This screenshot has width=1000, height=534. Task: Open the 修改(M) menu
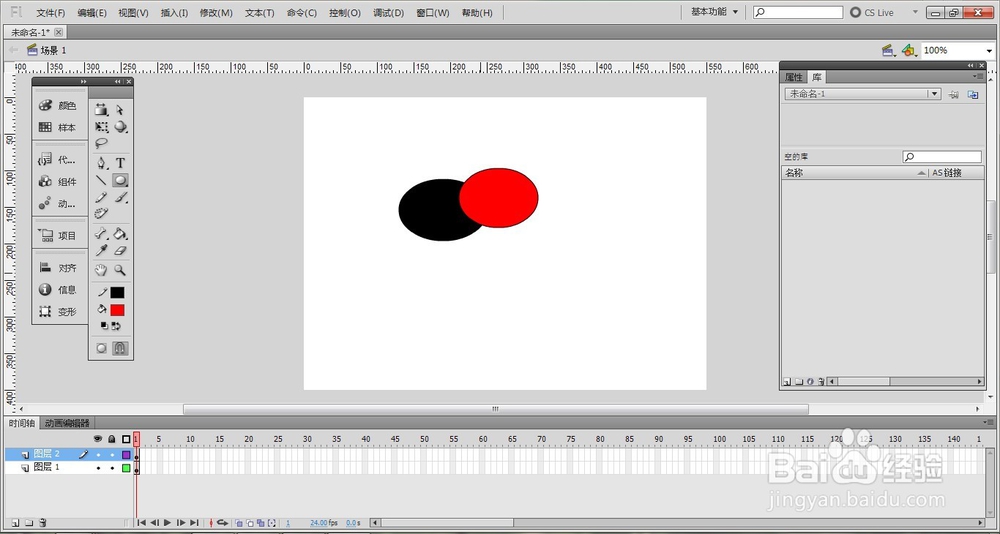[x=216, y=13]
